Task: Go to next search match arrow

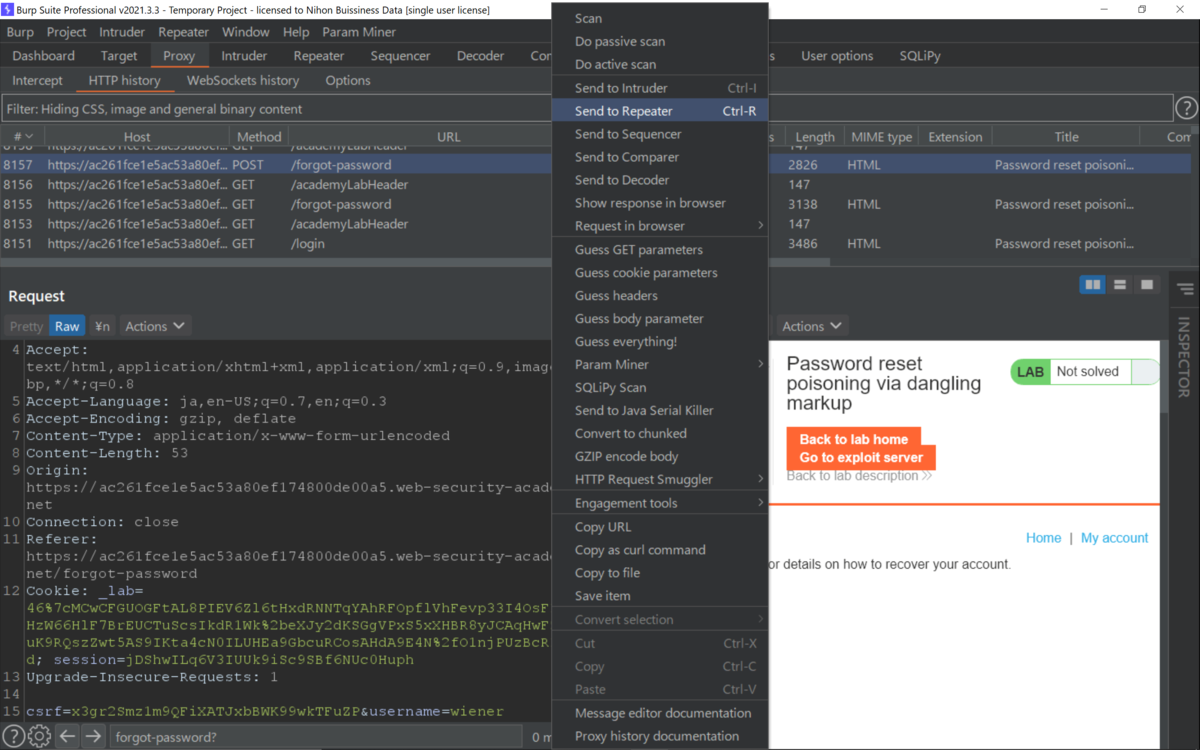Action: pyautogui.click(x=93, y=737)
